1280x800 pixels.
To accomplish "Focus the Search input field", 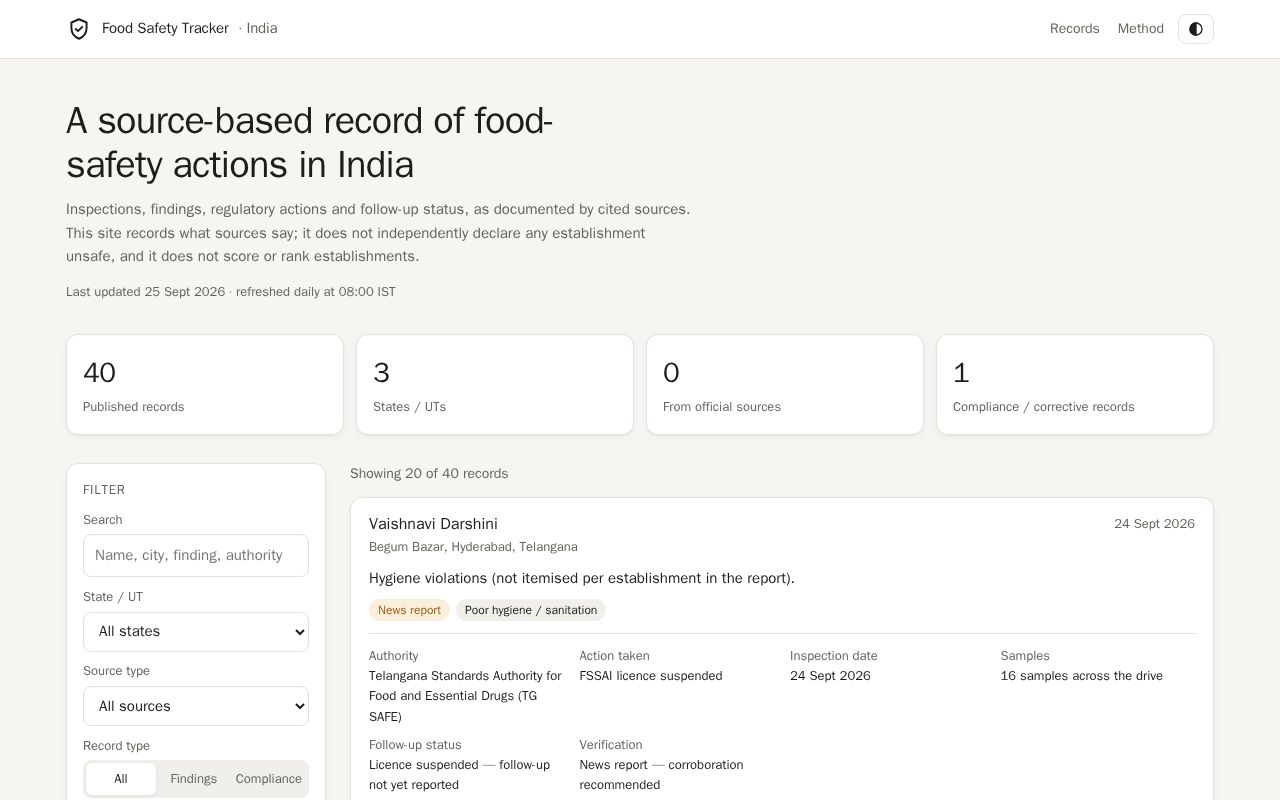I will (196, 555).
